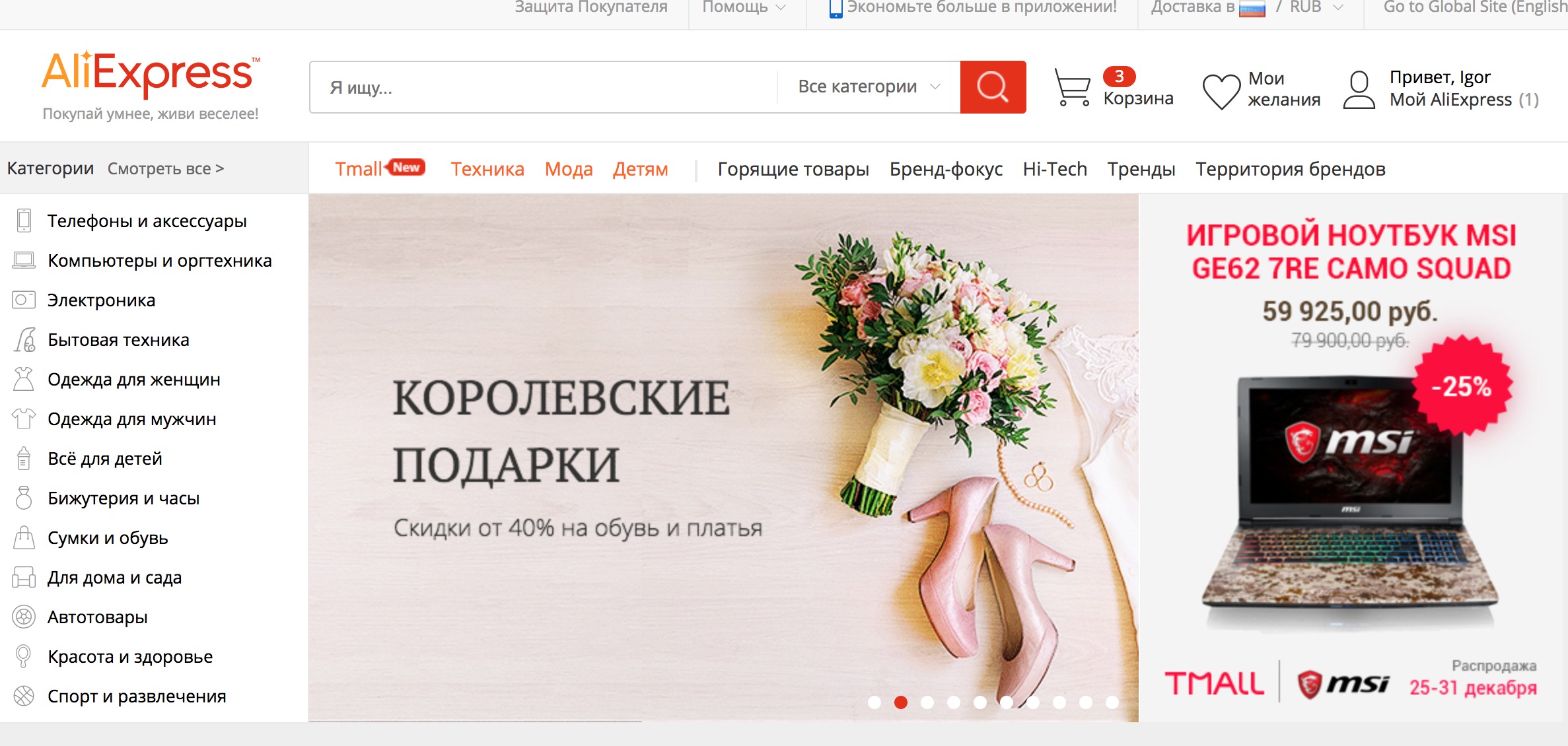Open the Корзина link
1568x746 pixels.
[1139, 98]
